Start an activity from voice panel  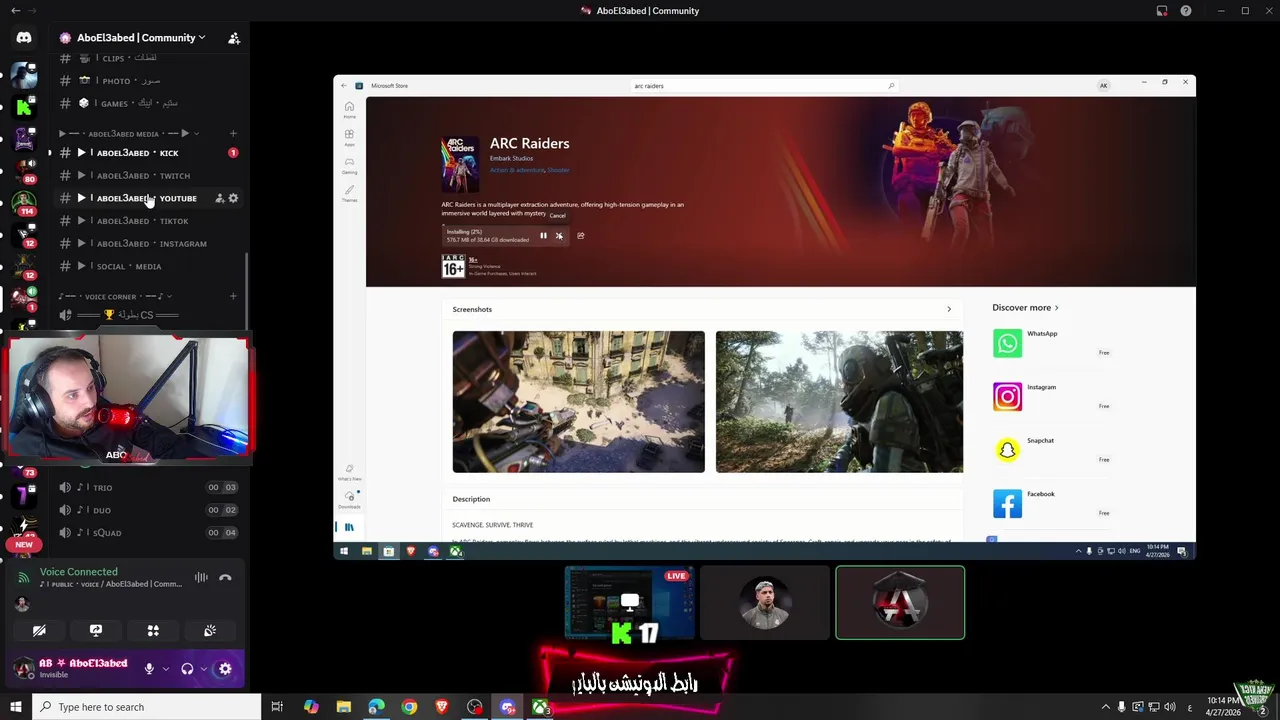153,631
